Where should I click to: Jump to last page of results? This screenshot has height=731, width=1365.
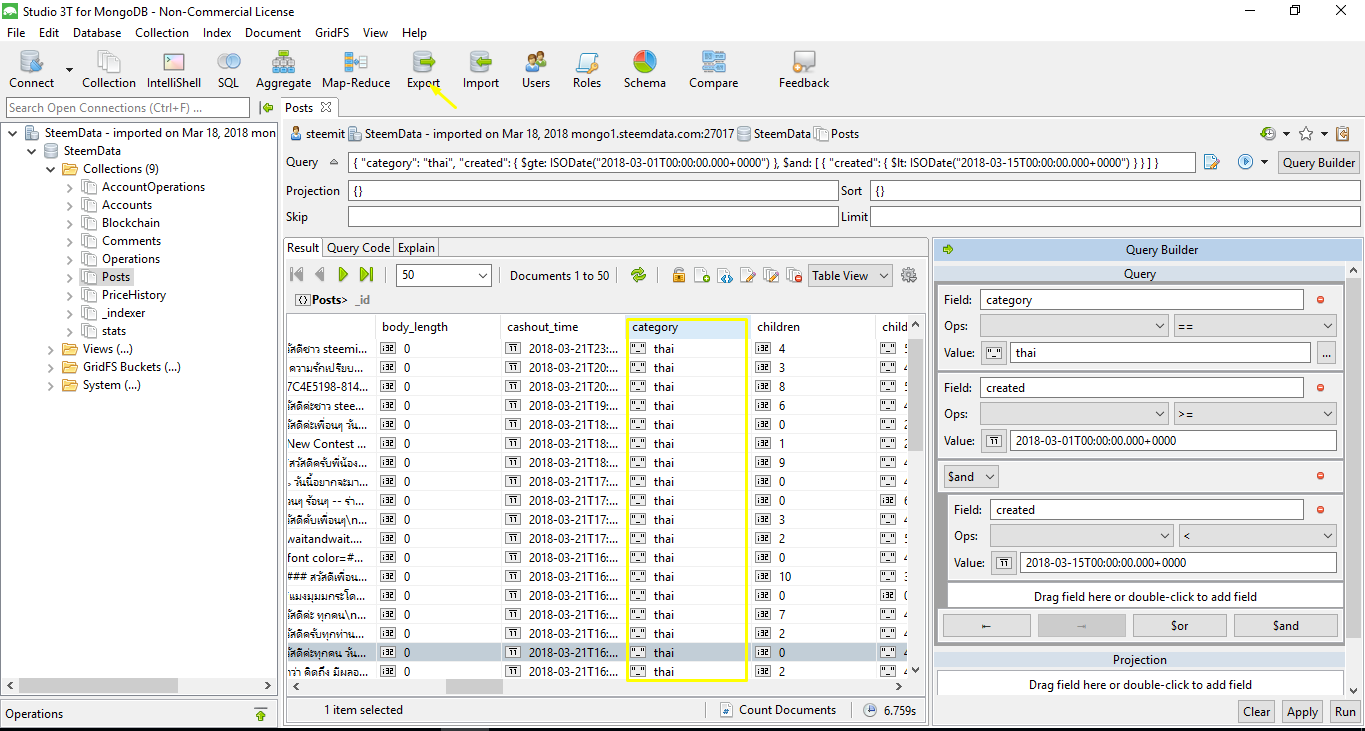tap(366, 274)
